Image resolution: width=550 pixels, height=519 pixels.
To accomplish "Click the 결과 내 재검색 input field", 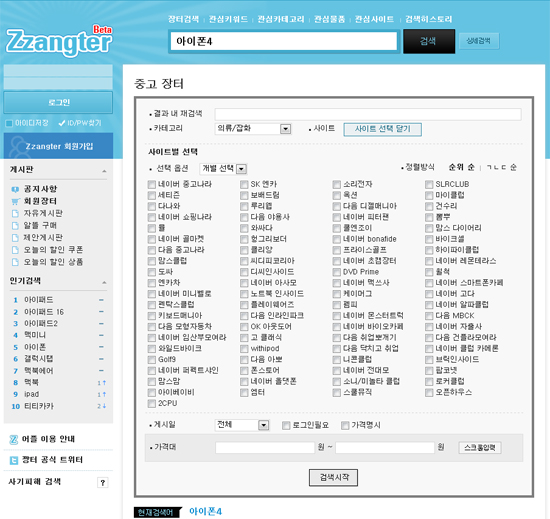I will [x=368, y=114].
